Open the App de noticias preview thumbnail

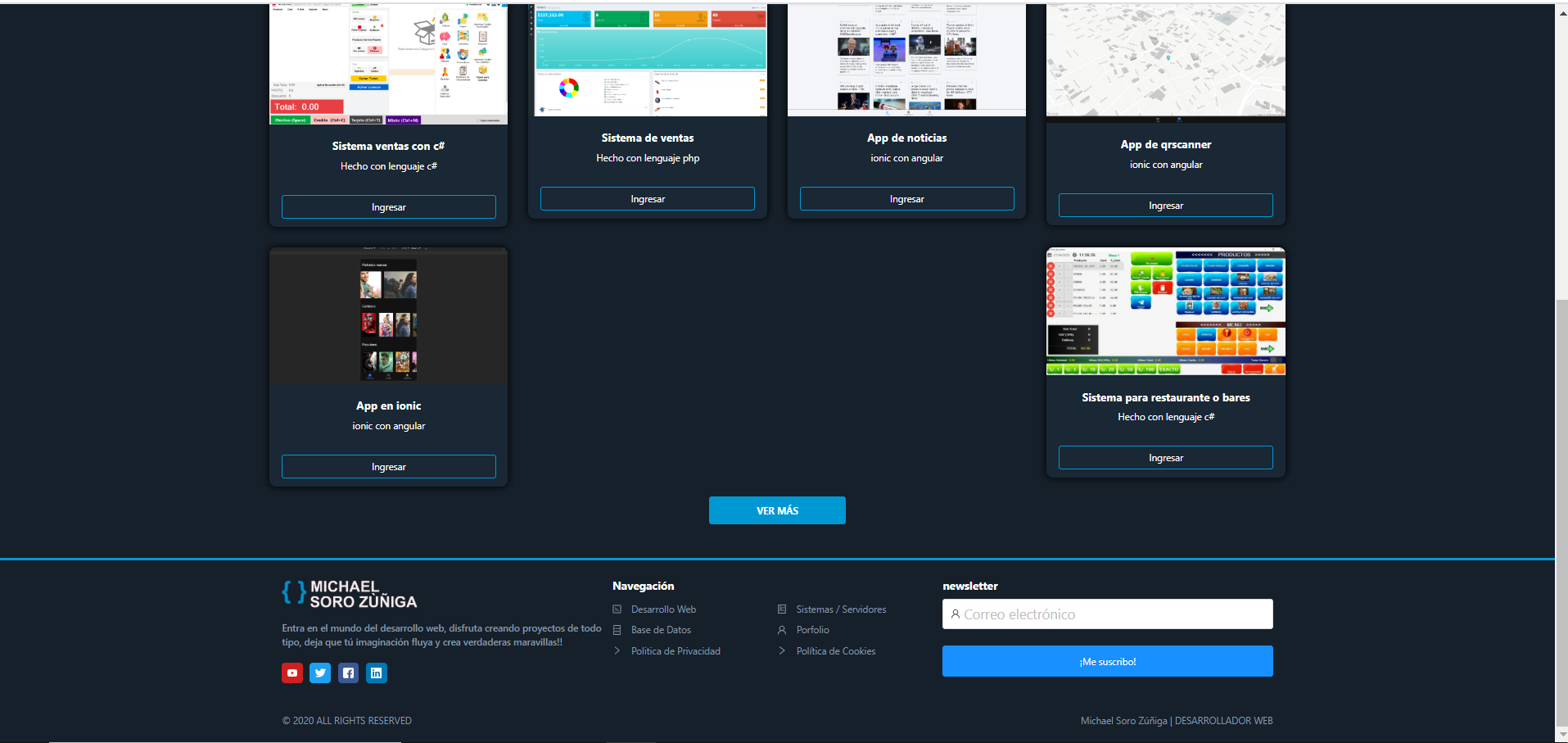click(907, 60)
